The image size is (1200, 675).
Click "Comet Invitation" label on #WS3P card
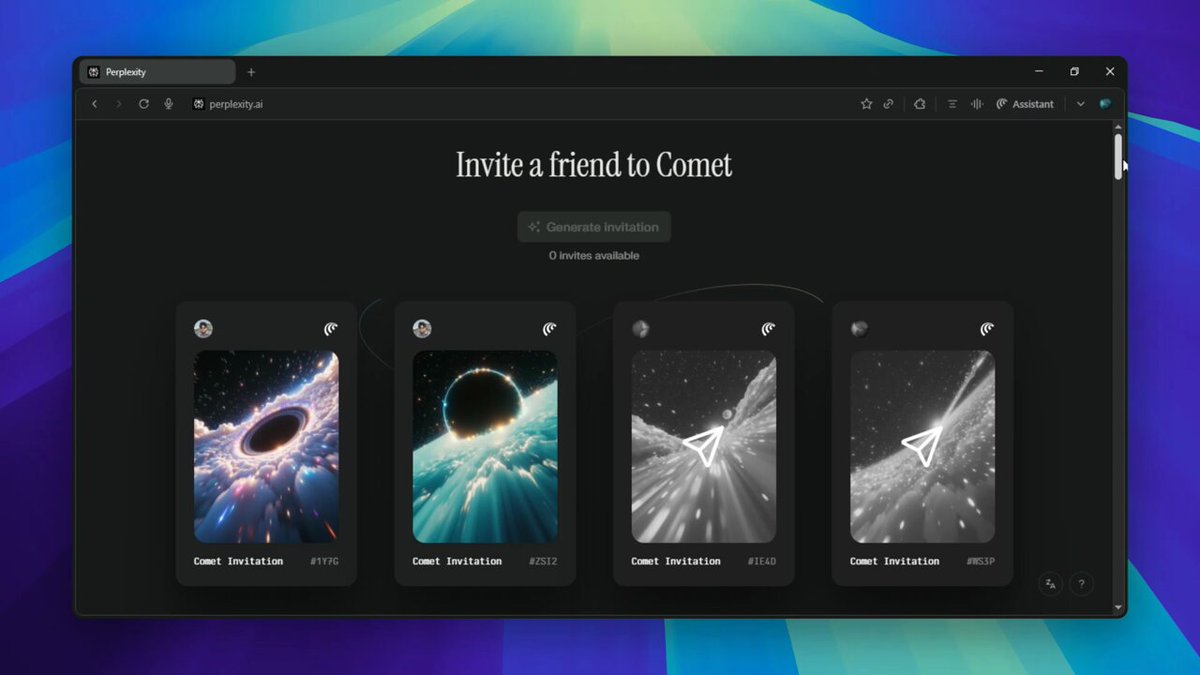[x=894, y=562]
